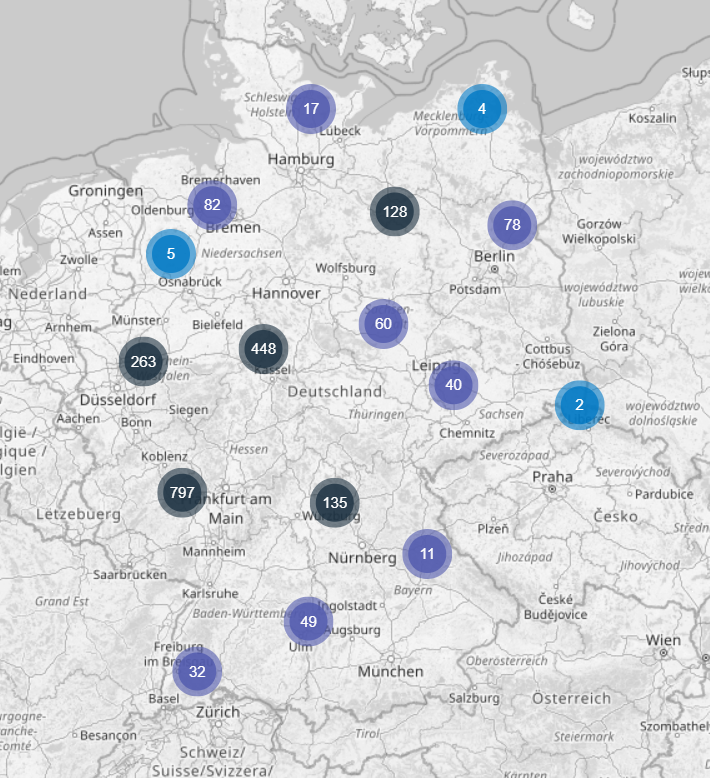Click the Potsdam city label

click(x=475, y=289)
